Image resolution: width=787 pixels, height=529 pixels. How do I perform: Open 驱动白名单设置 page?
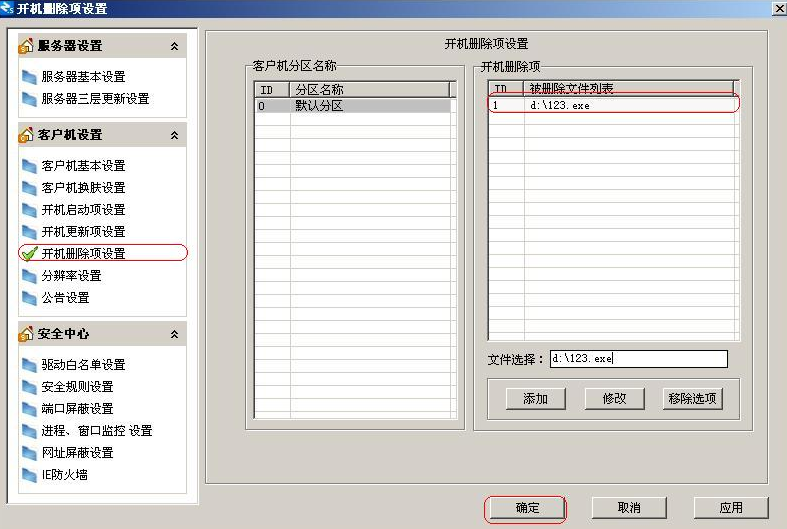[x=83, y=365]
